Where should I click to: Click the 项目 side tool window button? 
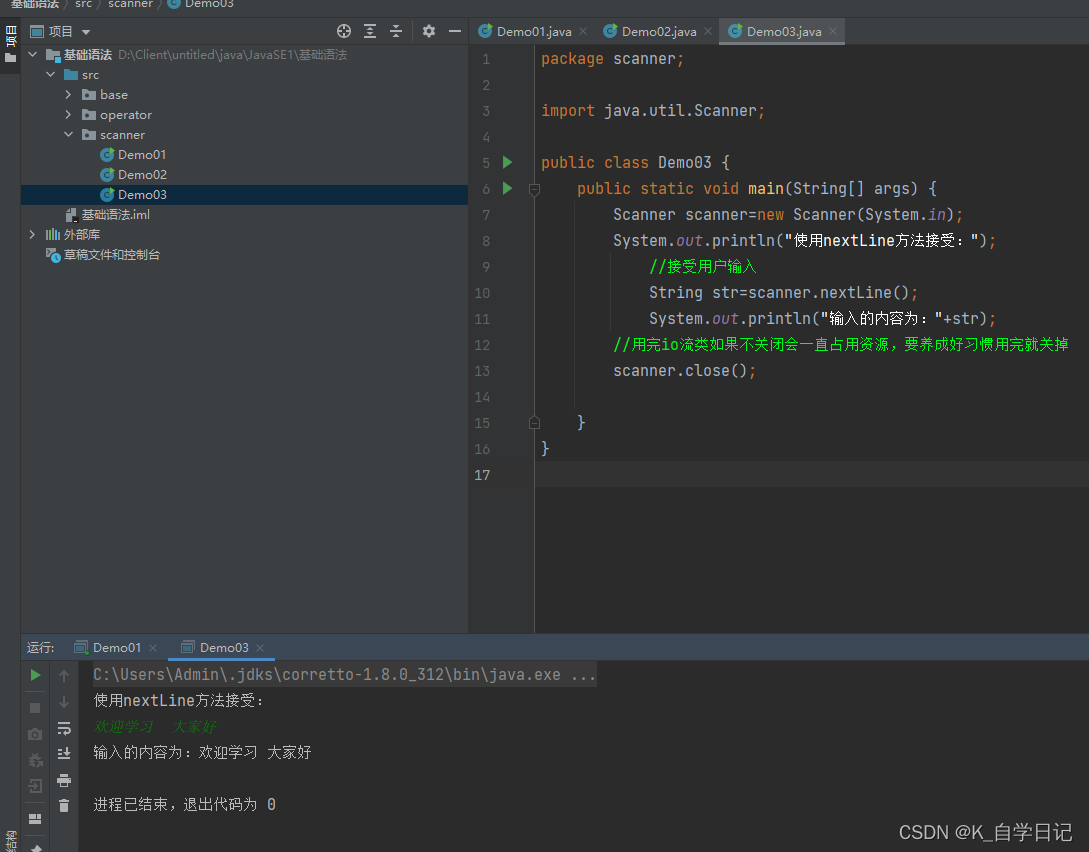coord(10,43)
